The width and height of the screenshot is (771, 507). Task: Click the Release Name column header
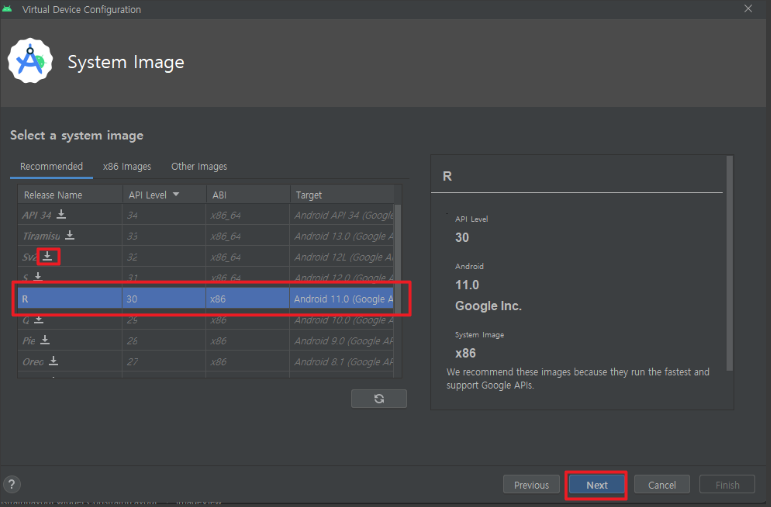coord(70,195)
